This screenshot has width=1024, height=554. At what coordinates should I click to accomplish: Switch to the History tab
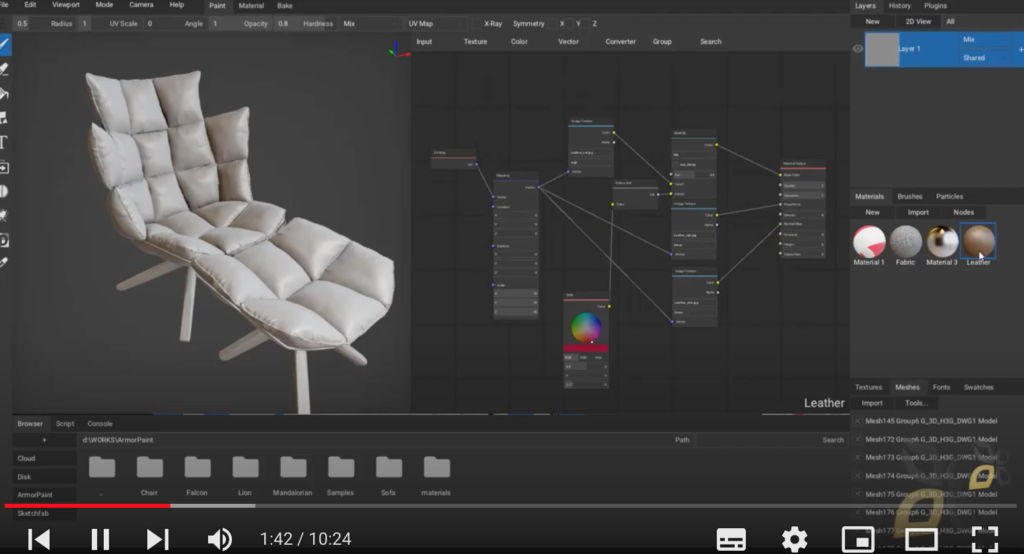pyautogui.click(x=899, y=6)
